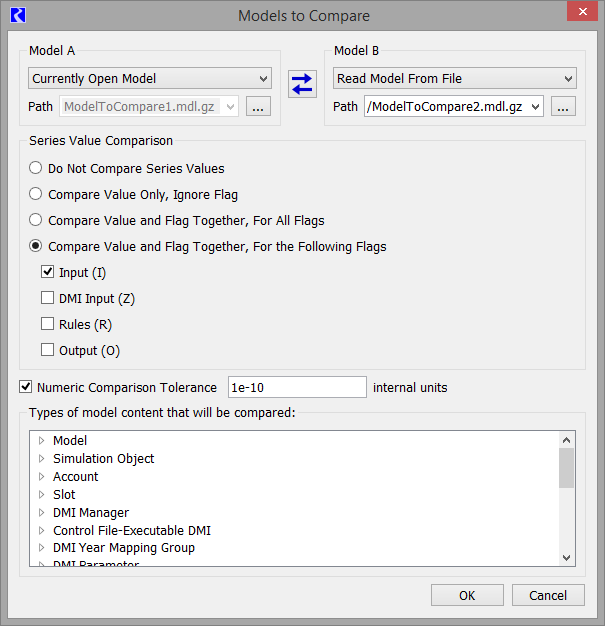The image size is (605, 626).
Task: Expand the DMI Manager tree node
Action: tap(42, 513)
